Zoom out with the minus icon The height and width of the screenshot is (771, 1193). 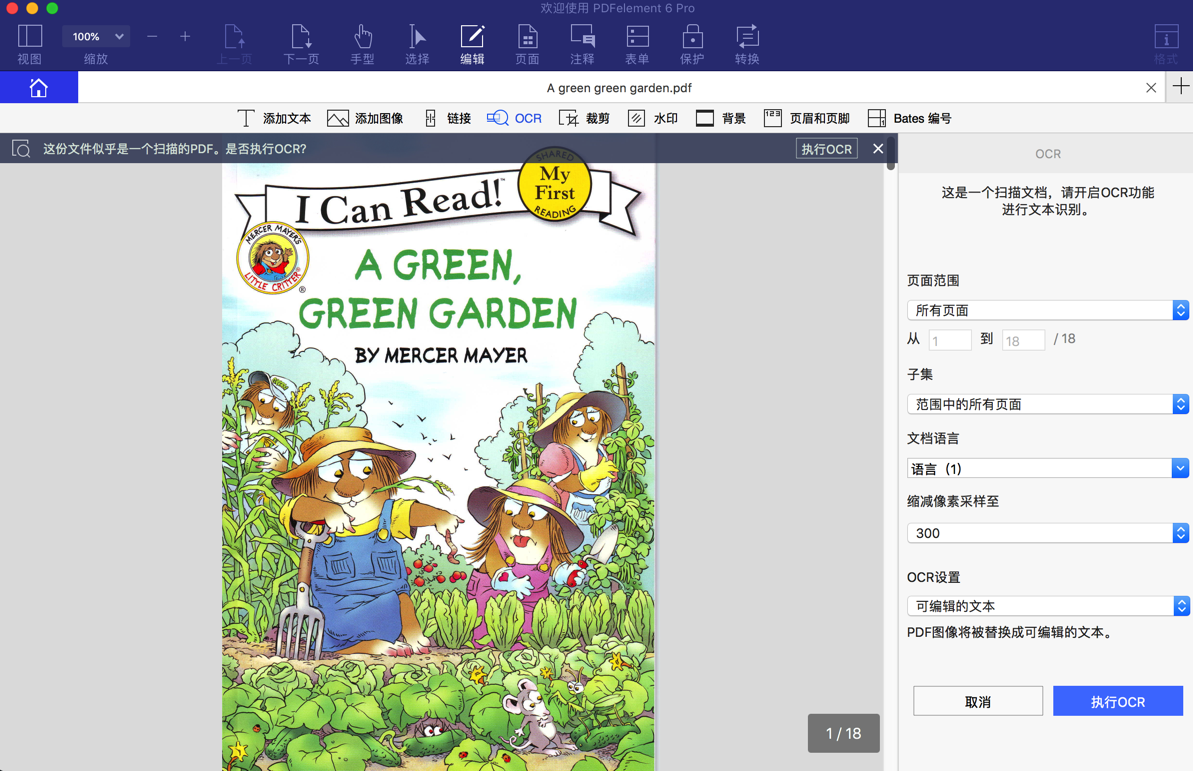(152, 37)
